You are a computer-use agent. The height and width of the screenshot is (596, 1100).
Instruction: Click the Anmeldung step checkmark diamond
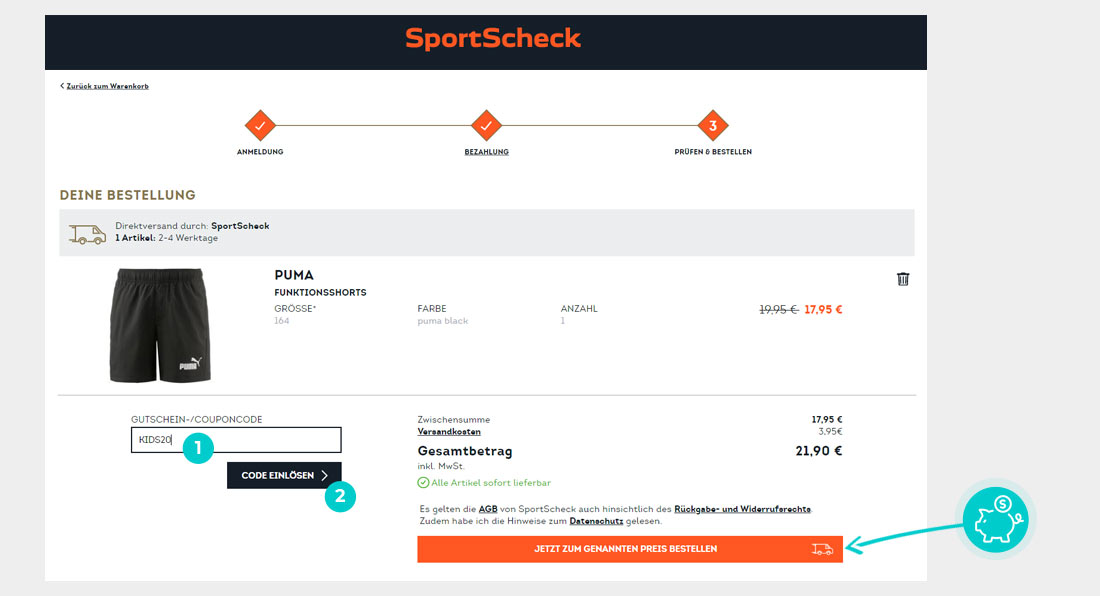259,126
